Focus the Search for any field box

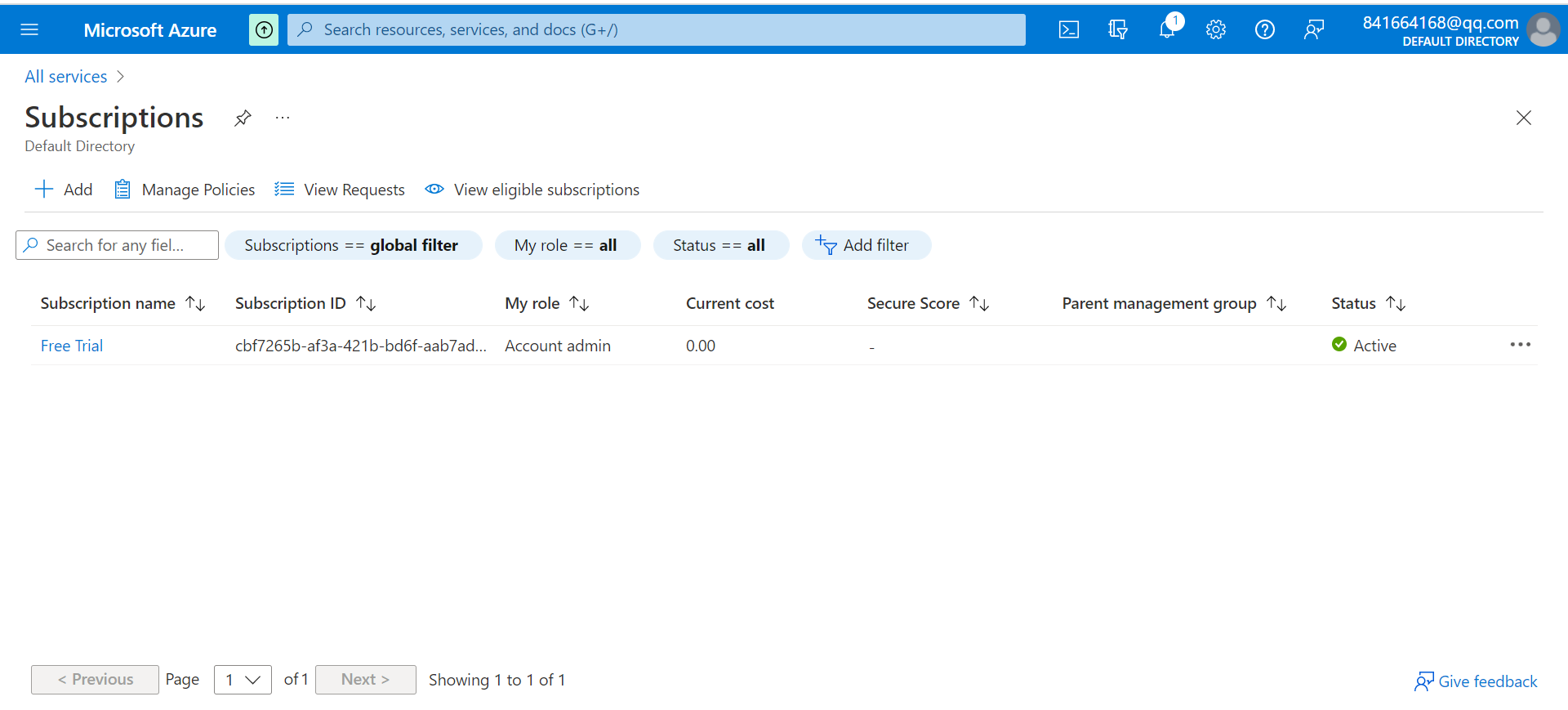(117, 245)
